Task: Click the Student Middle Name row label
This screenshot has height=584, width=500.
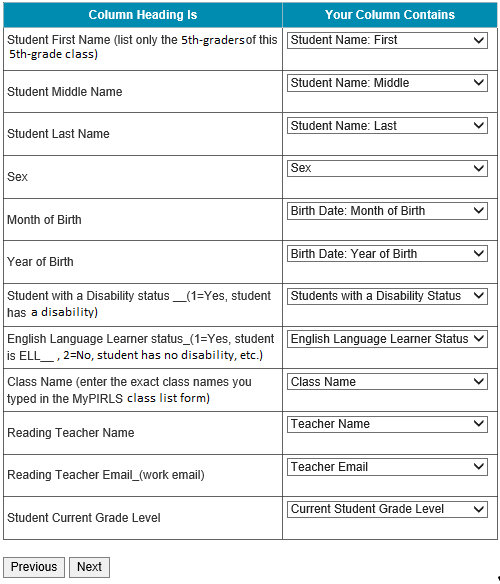Action: click(x=65, y=92)
